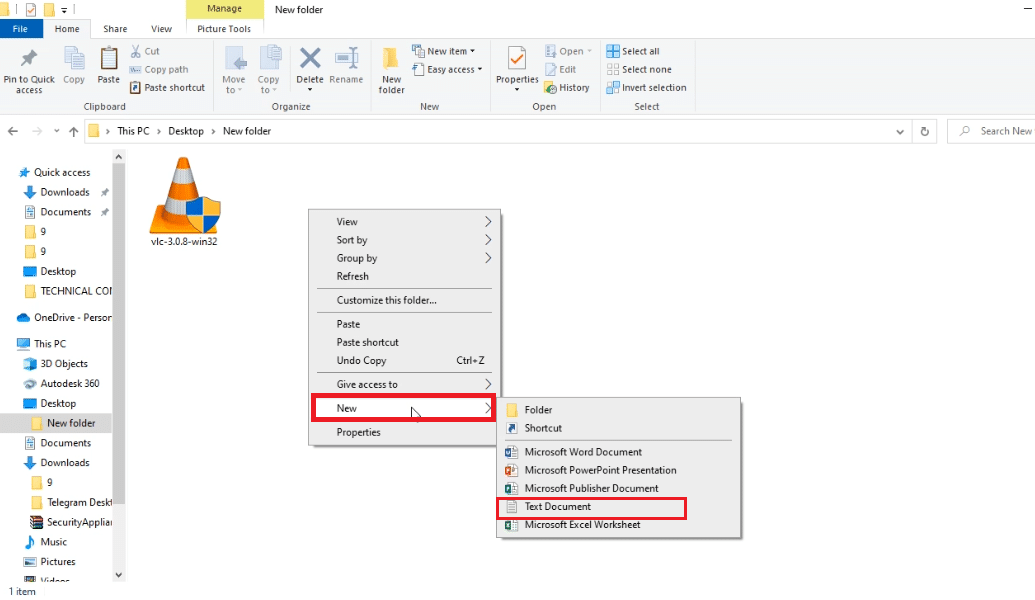Click the Paste clipboard icon
1035x600 pixels.
(x=109, y=59)
